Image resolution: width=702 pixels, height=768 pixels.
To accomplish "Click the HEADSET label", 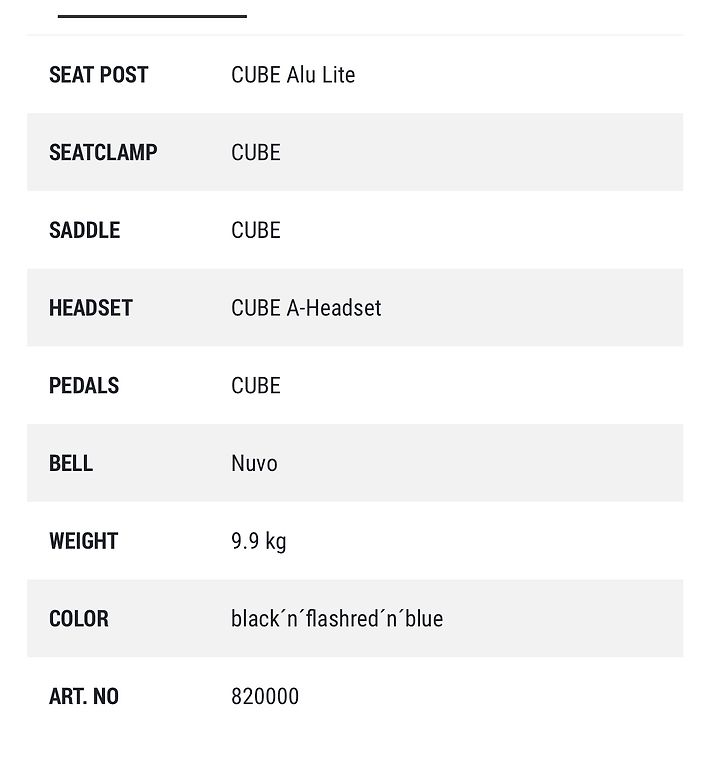I will (x=91, y=308).
